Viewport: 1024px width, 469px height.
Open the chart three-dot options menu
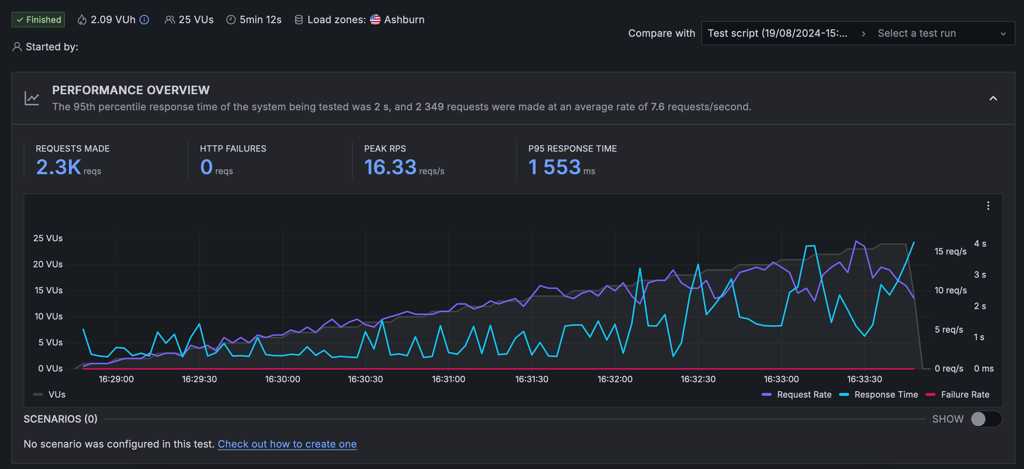coord(988,206)
